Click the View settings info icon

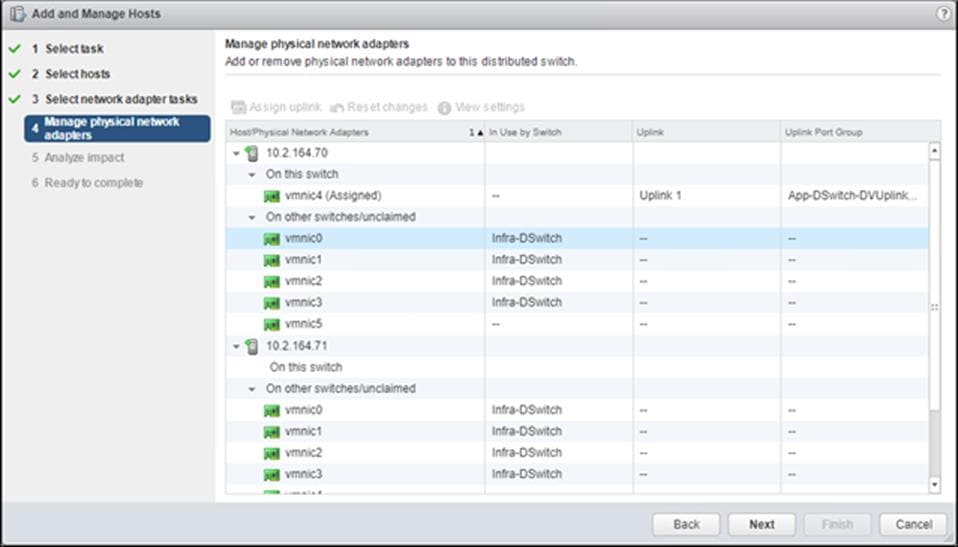point(444,108)
